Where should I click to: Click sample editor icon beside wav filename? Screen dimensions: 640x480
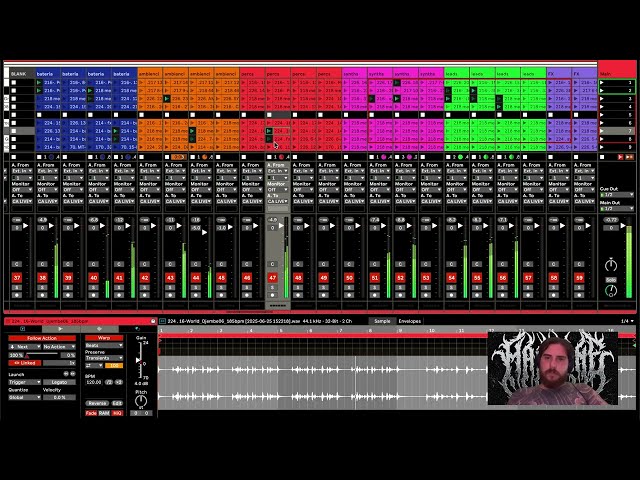point(162,321)
